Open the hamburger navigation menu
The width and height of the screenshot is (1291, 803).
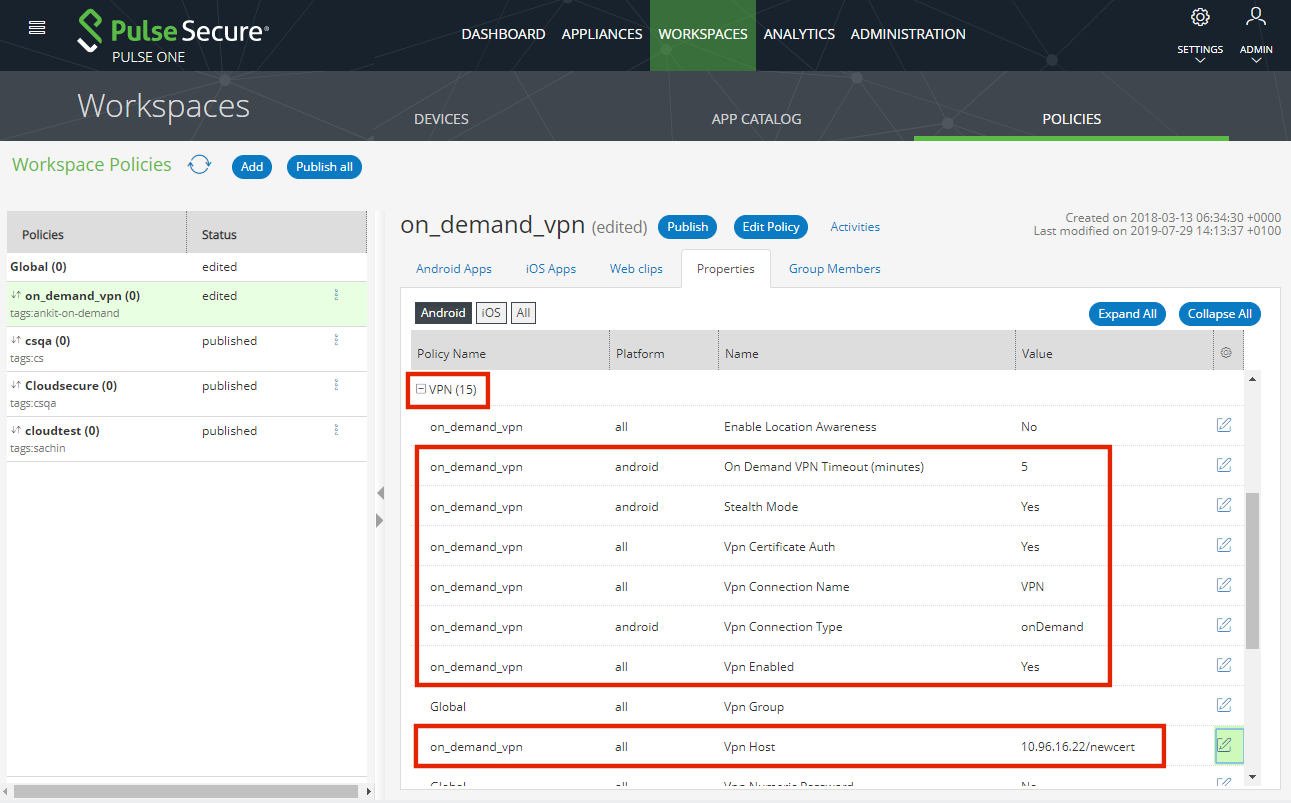tap(37, 28)
